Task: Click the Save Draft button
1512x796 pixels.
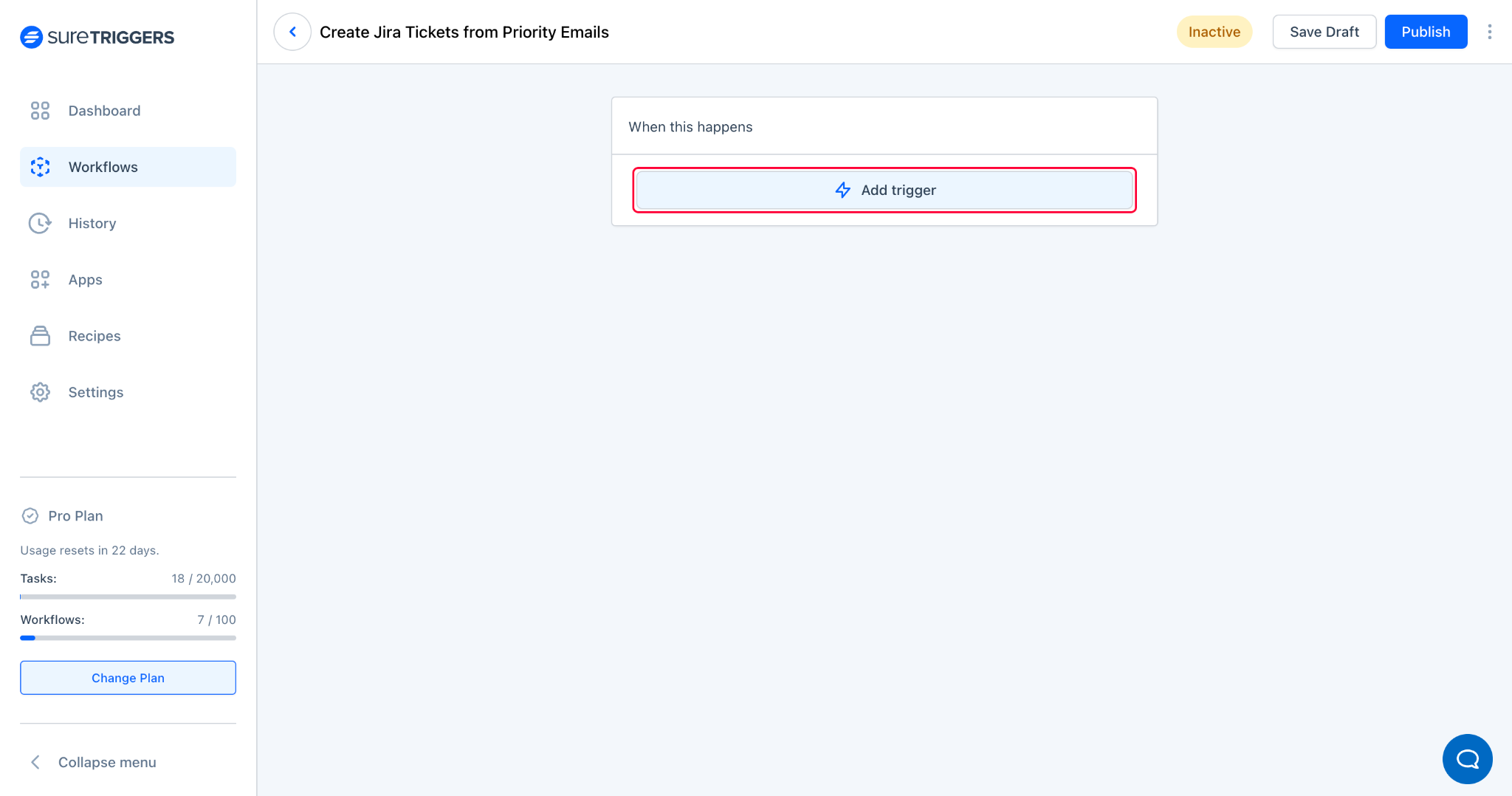Action: 1324,31
